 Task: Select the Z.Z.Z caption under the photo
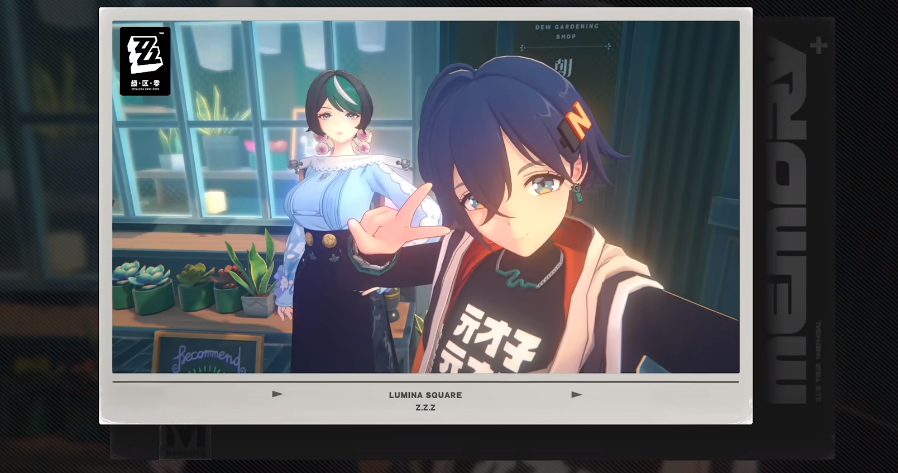click(x=426, y=408)
